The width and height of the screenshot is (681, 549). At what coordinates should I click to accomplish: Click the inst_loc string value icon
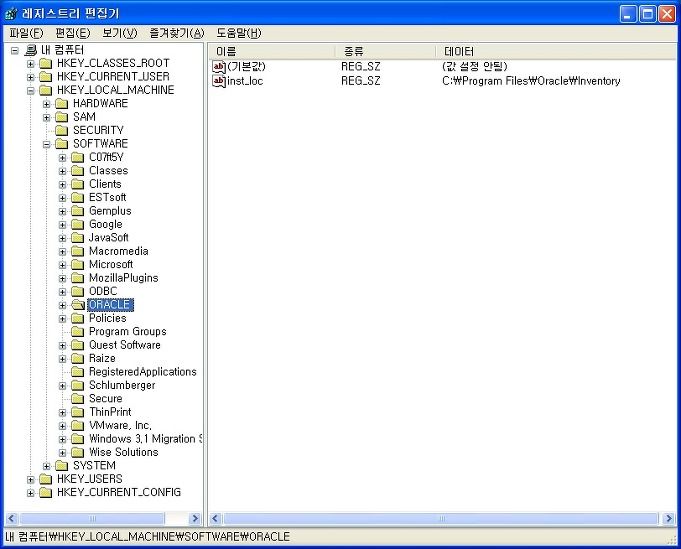coord(219,81)
